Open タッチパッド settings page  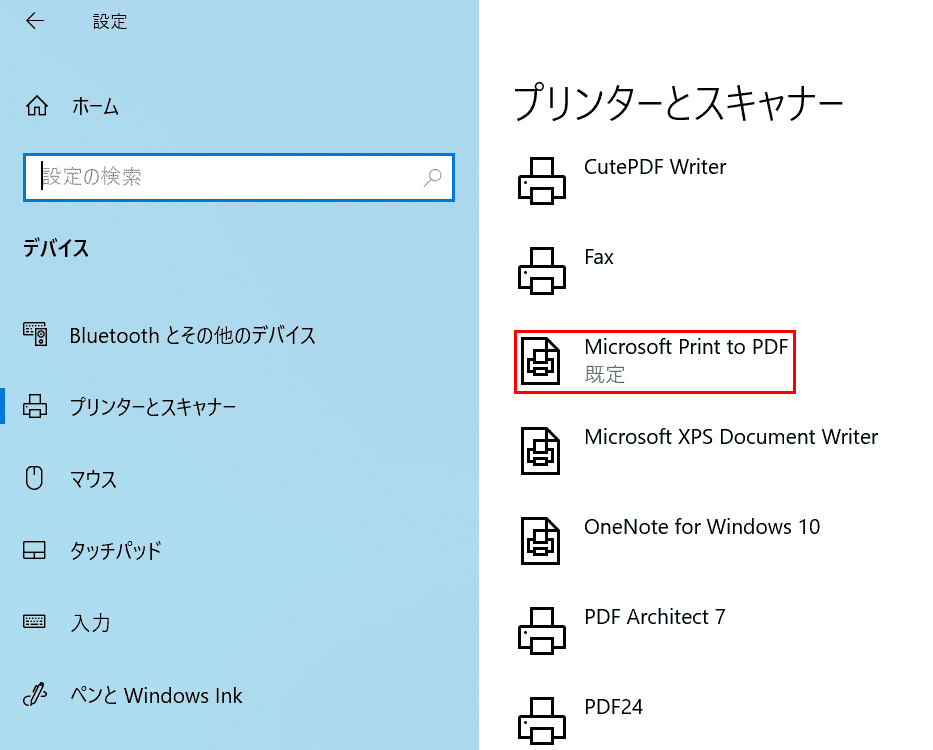pyautogui.click(x=115, y=551)
